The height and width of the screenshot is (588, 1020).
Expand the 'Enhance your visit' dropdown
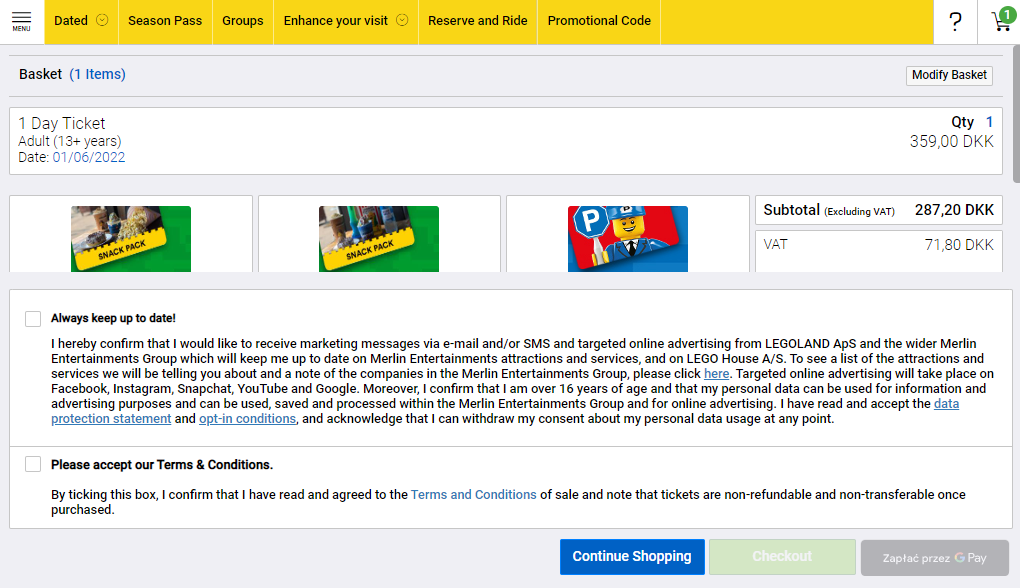coord(345,21)
